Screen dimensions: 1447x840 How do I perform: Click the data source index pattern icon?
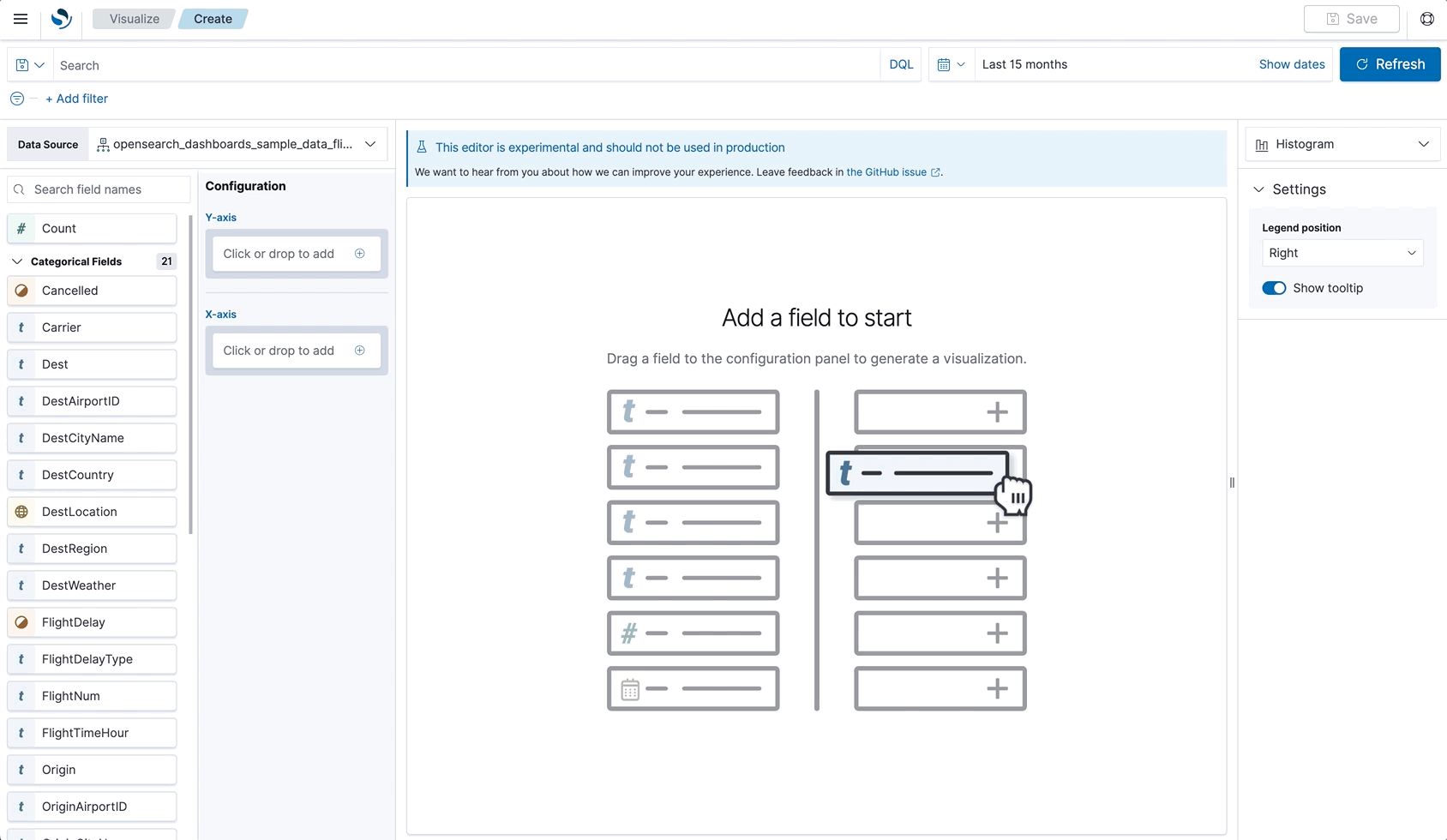(103, 145)
